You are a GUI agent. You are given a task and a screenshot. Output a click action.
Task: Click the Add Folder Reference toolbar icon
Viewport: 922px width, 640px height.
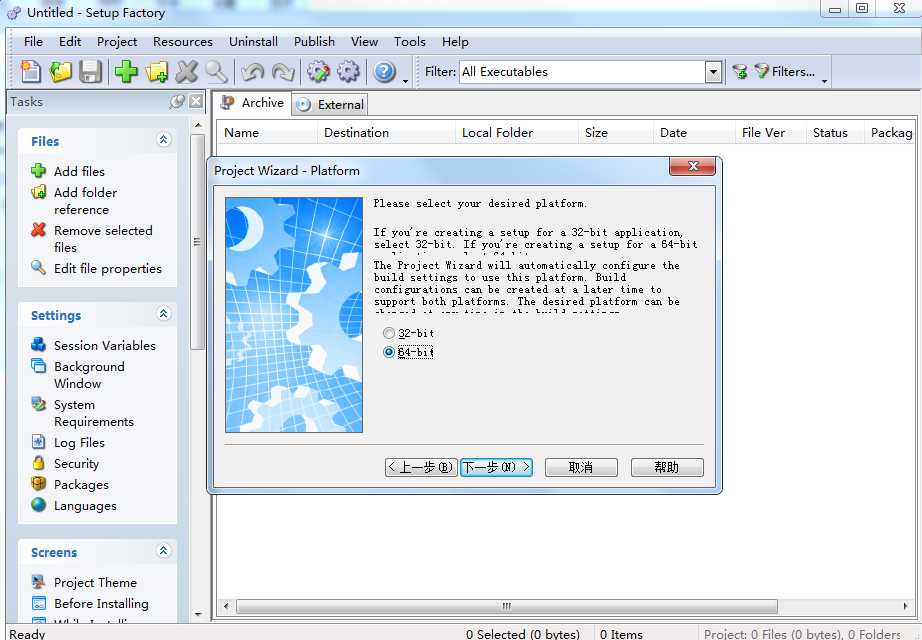click(x=156, y=72)
